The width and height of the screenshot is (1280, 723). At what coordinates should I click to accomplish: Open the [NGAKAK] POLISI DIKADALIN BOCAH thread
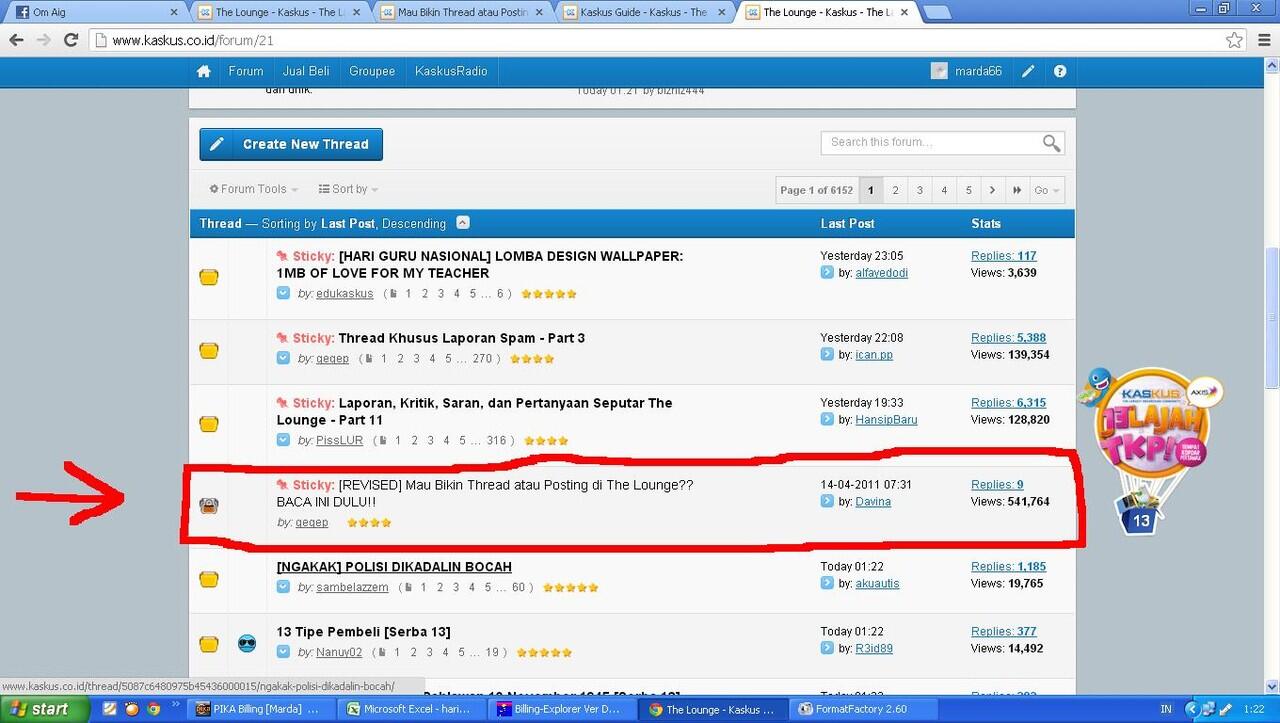pos(394,566)
